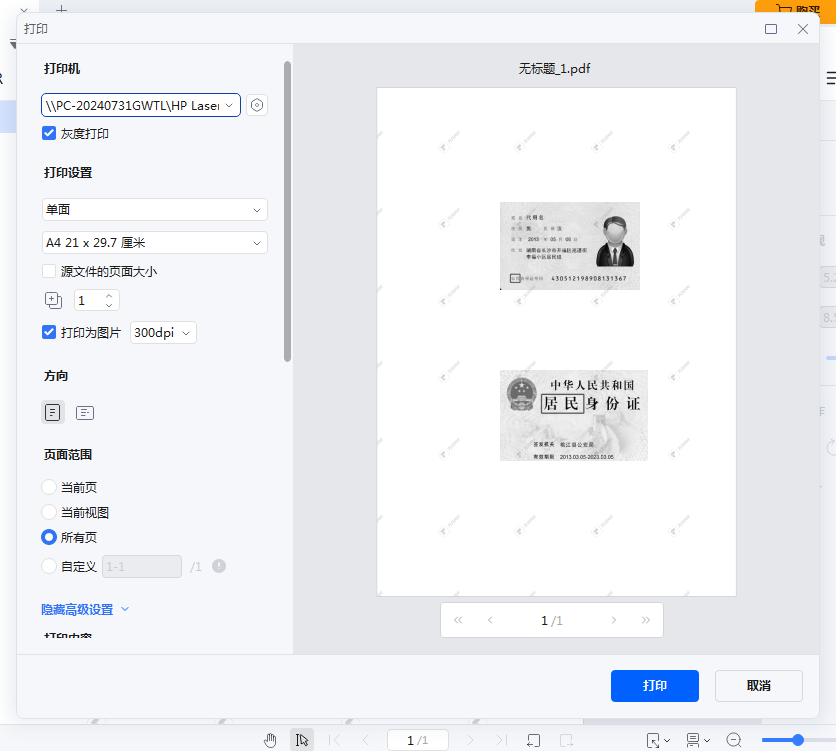Click the zoom out magnifier icon
Image resolution: width=836 pixels, height=751 pixels.
(x=733, y=739)
